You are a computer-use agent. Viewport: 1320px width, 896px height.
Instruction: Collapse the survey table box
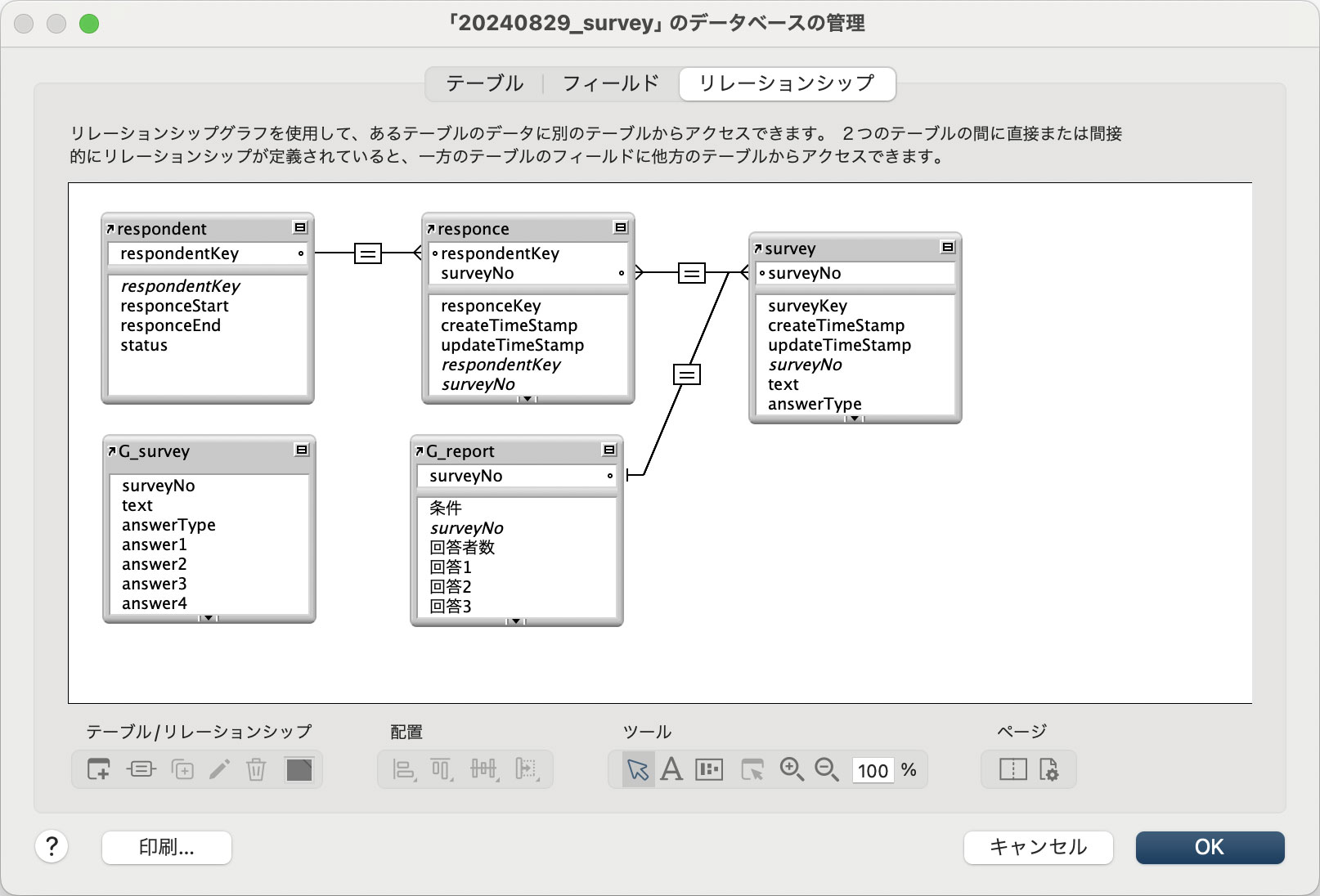tap(948, 247)
